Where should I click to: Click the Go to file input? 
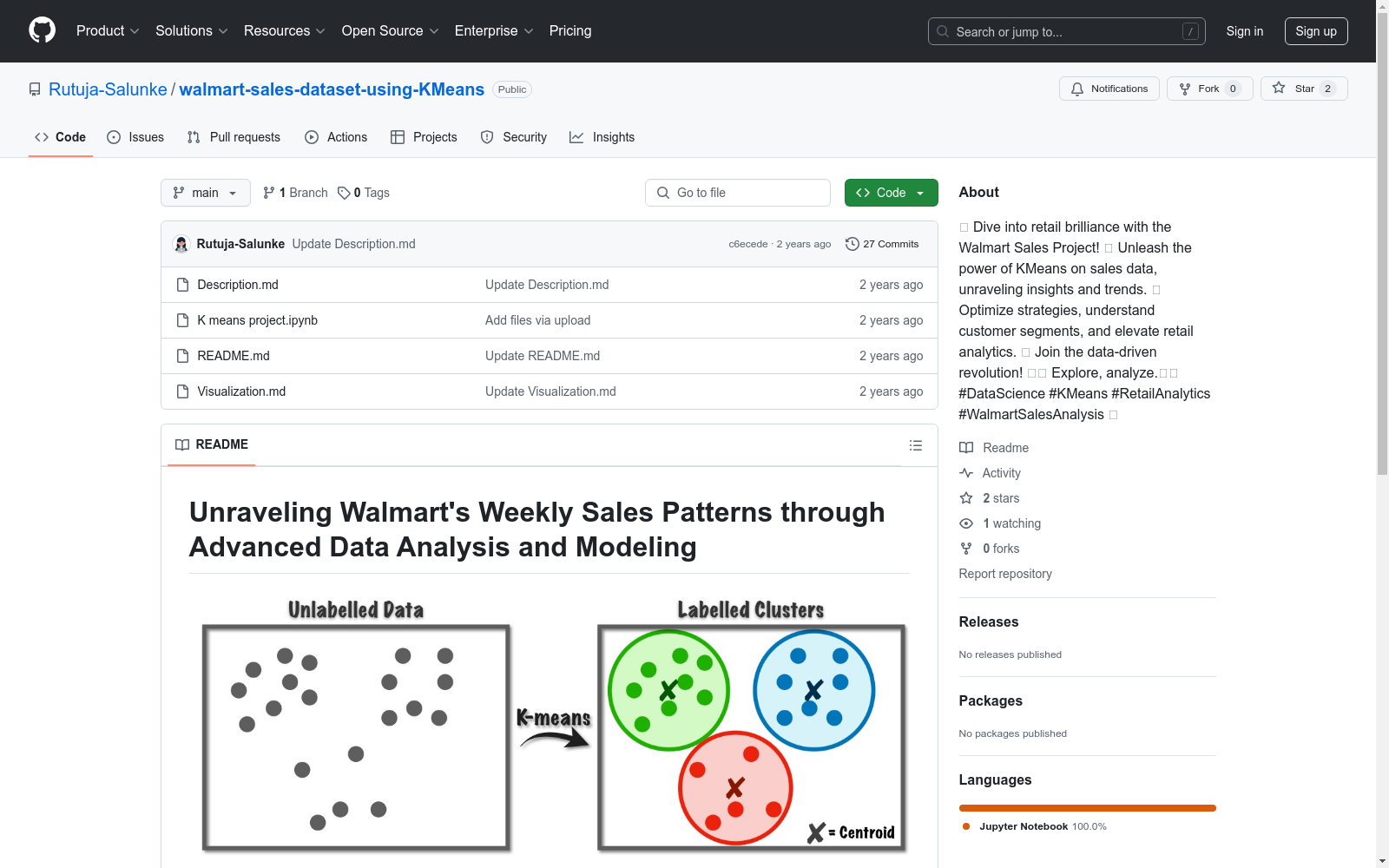pos(738,193)
